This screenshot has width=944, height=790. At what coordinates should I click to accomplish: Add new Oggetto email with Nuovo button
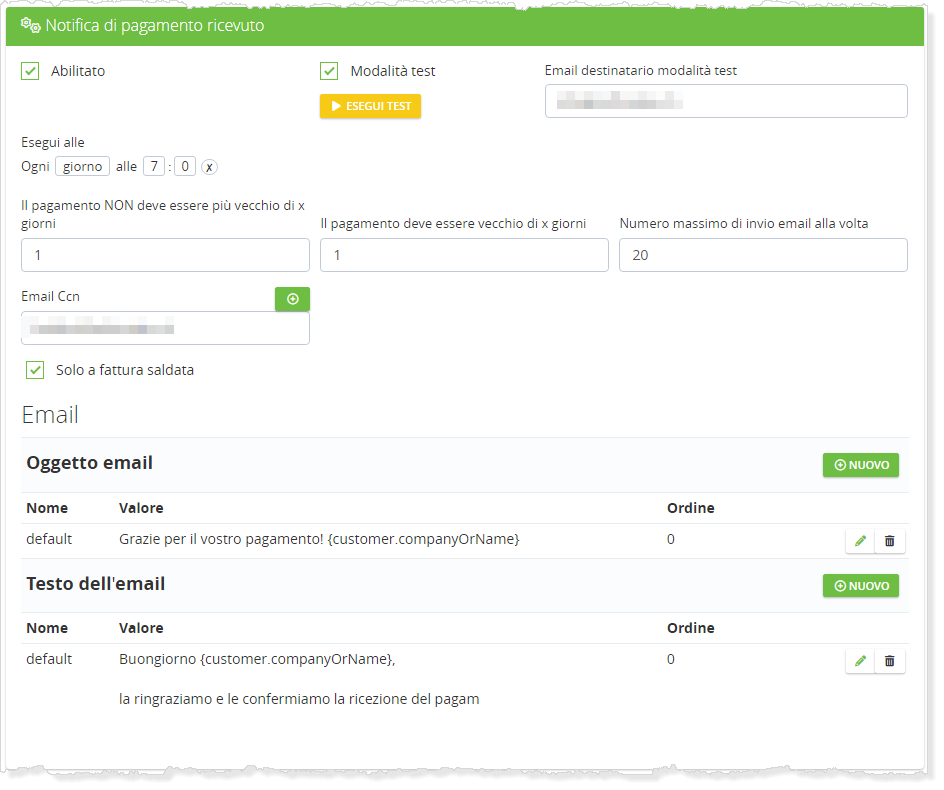860,465
